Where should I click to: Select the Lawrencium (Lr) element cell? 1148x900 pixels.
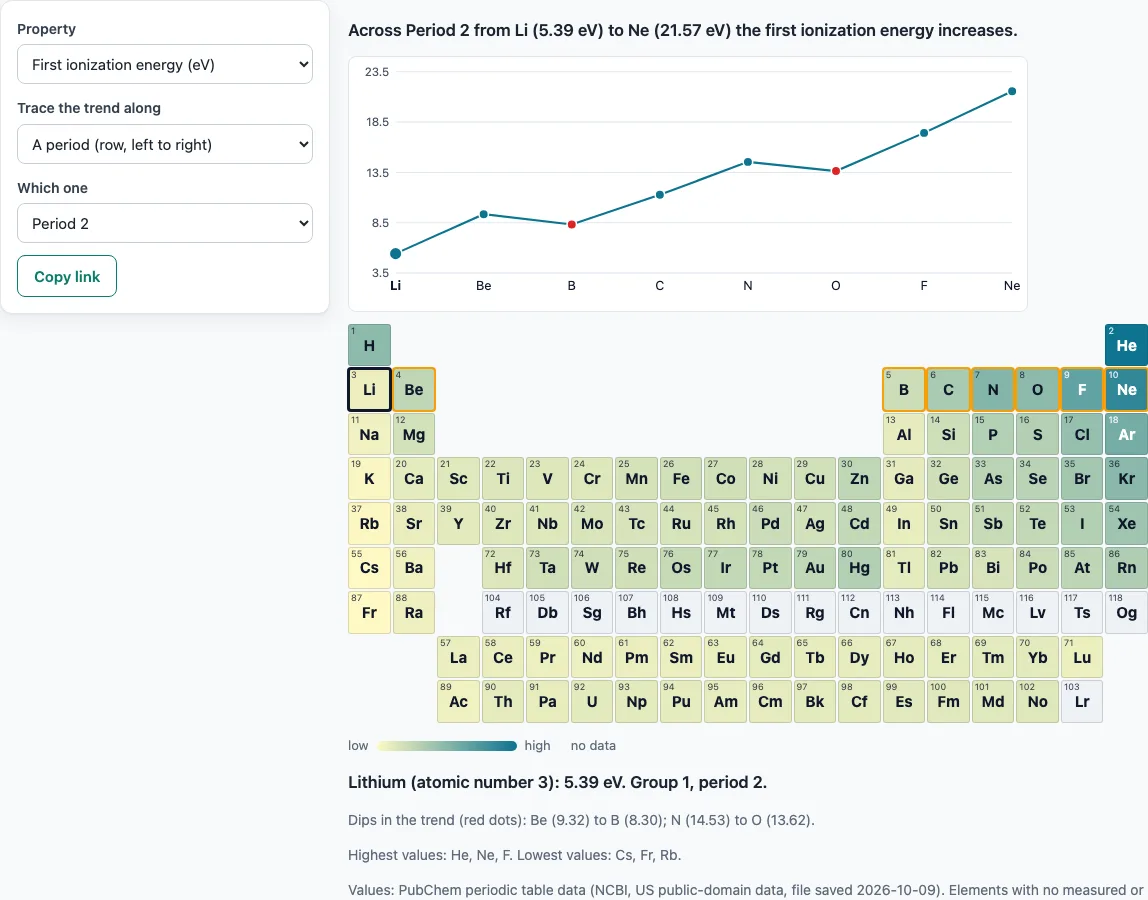1082,702
